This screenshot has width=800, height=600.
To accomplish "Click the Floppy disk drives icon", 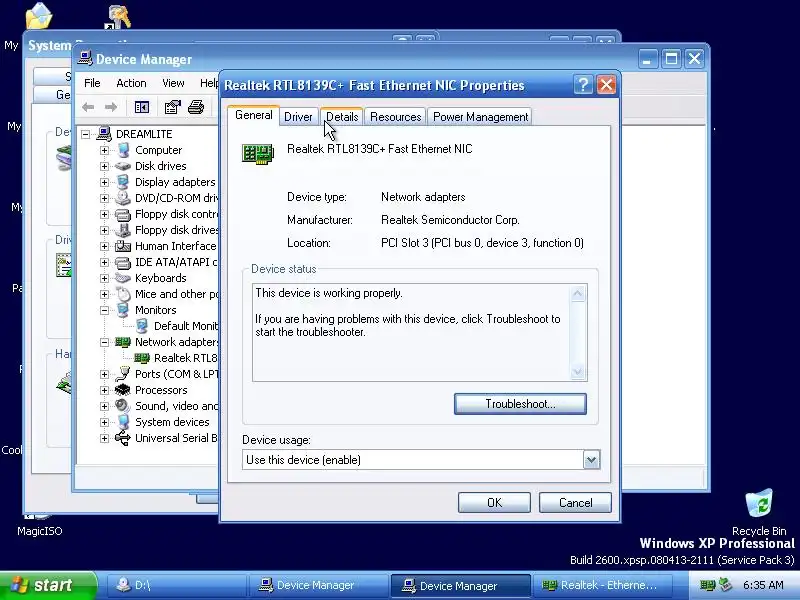I will point(123,230).
